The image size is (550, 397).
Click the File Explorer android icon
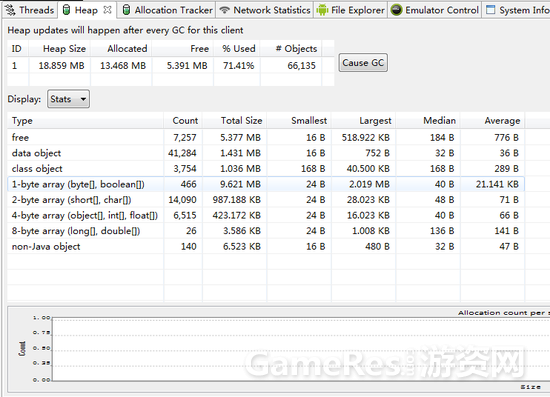pyautogui.click(x=322, y=10)
